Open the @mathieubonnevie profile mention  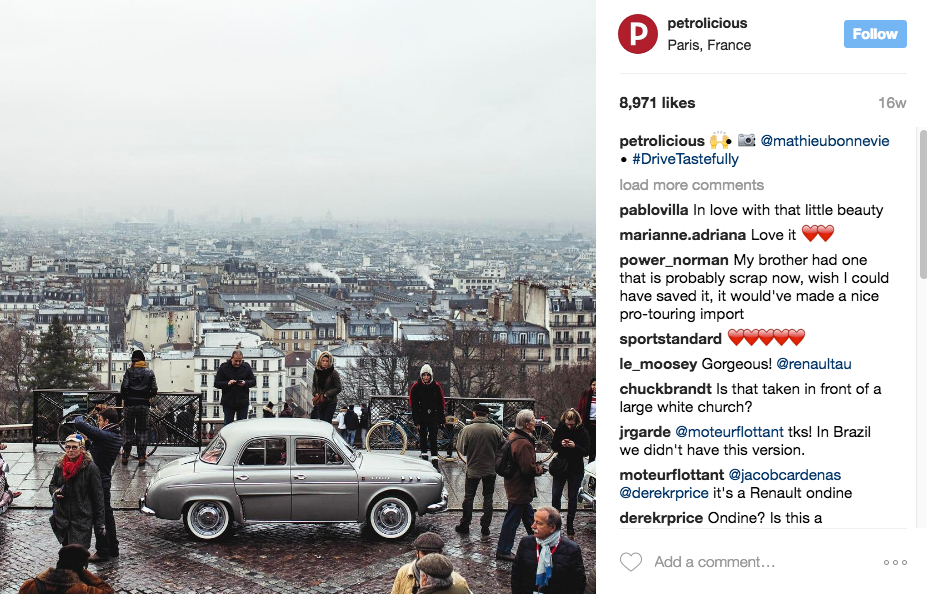(x=825, y=141)
